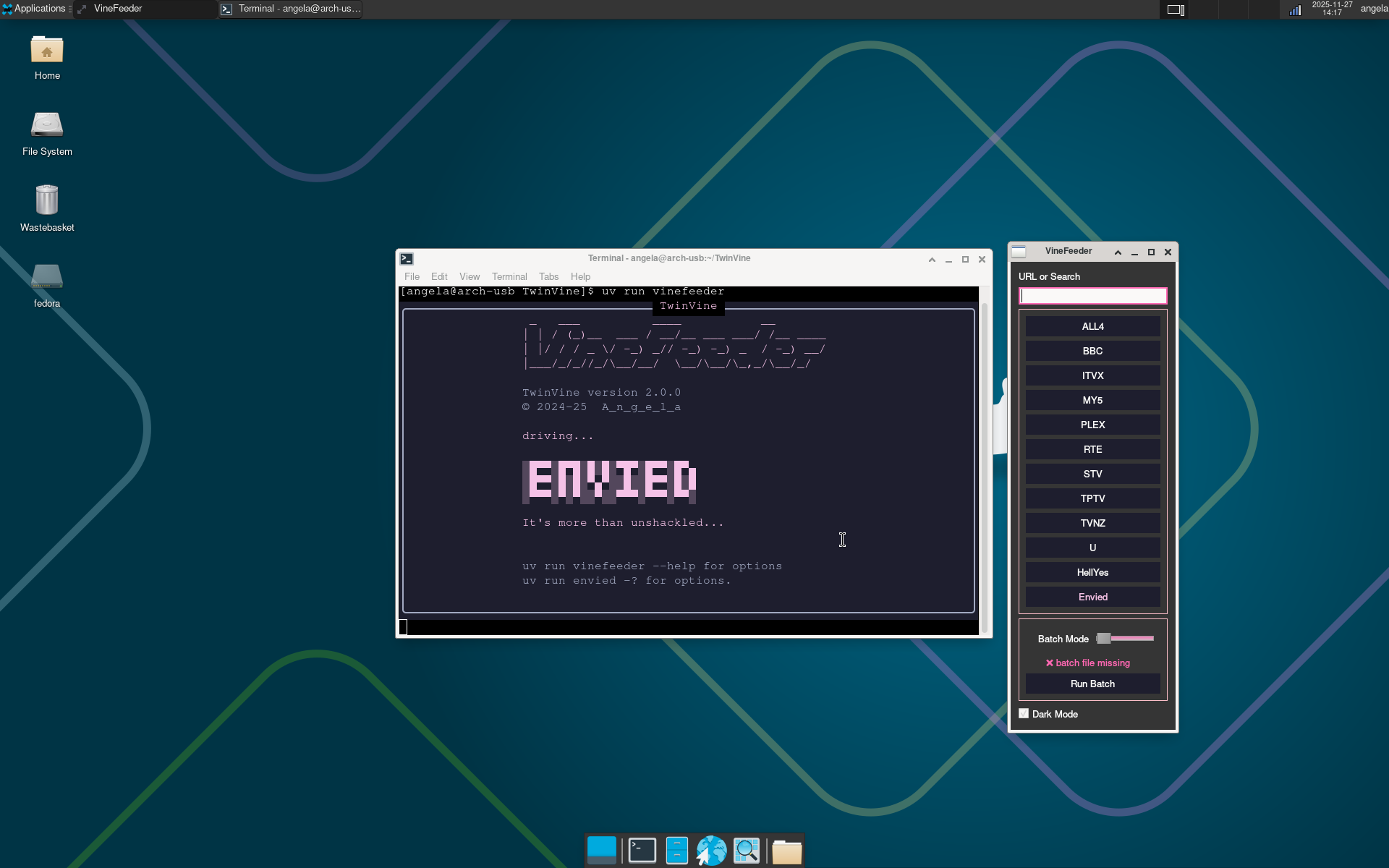Open the fedora drive desktop icon

[47, 277]
